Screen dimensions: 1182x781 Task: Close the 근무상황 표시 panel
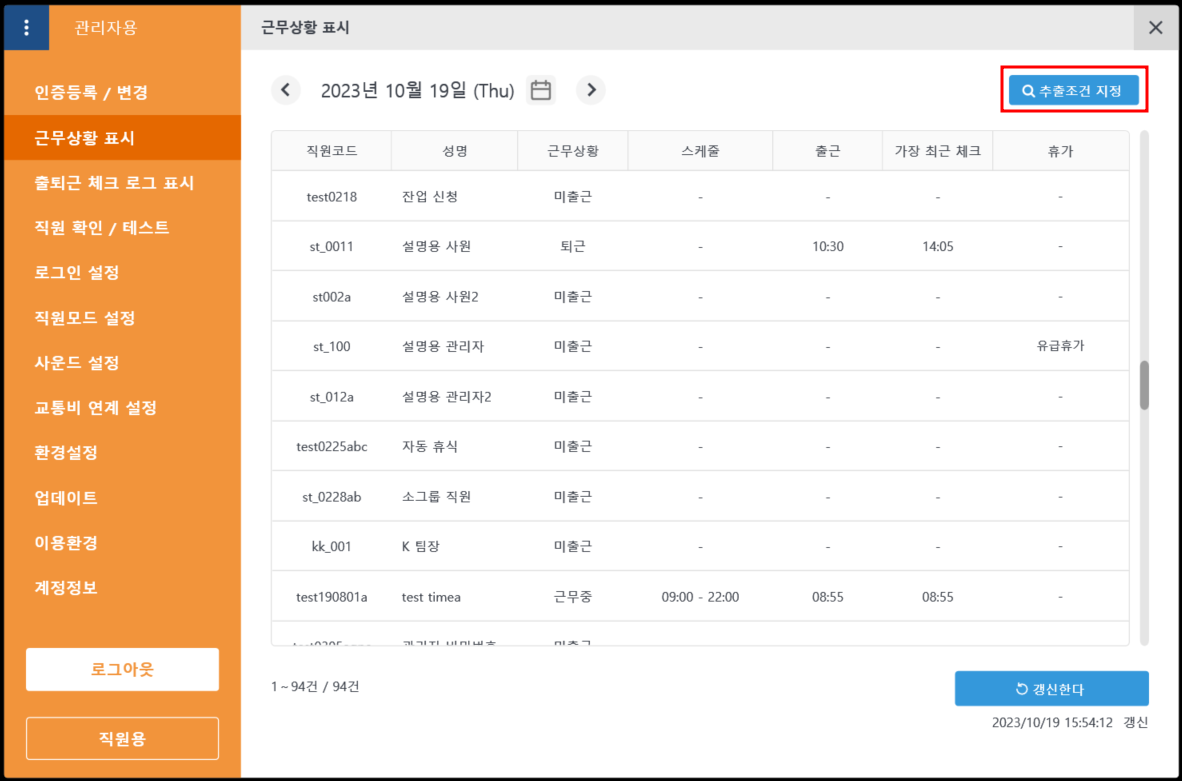[x=1156, y=28]
